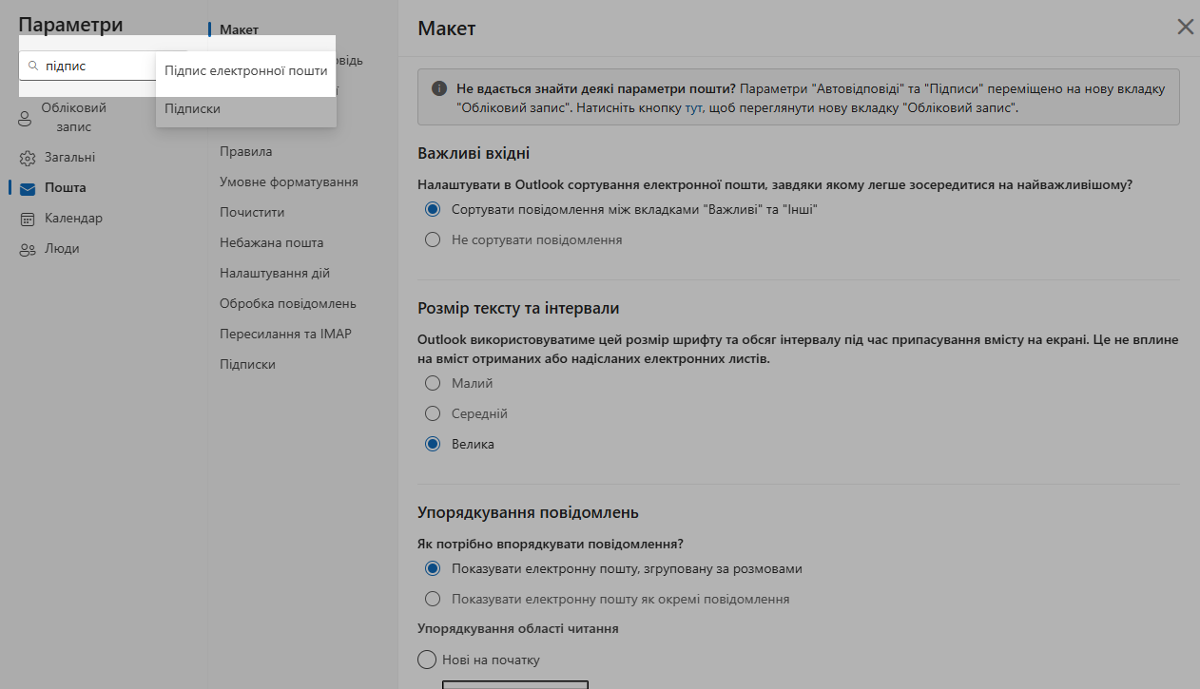Follow the 'тут' link in the banner

point(694,108)
